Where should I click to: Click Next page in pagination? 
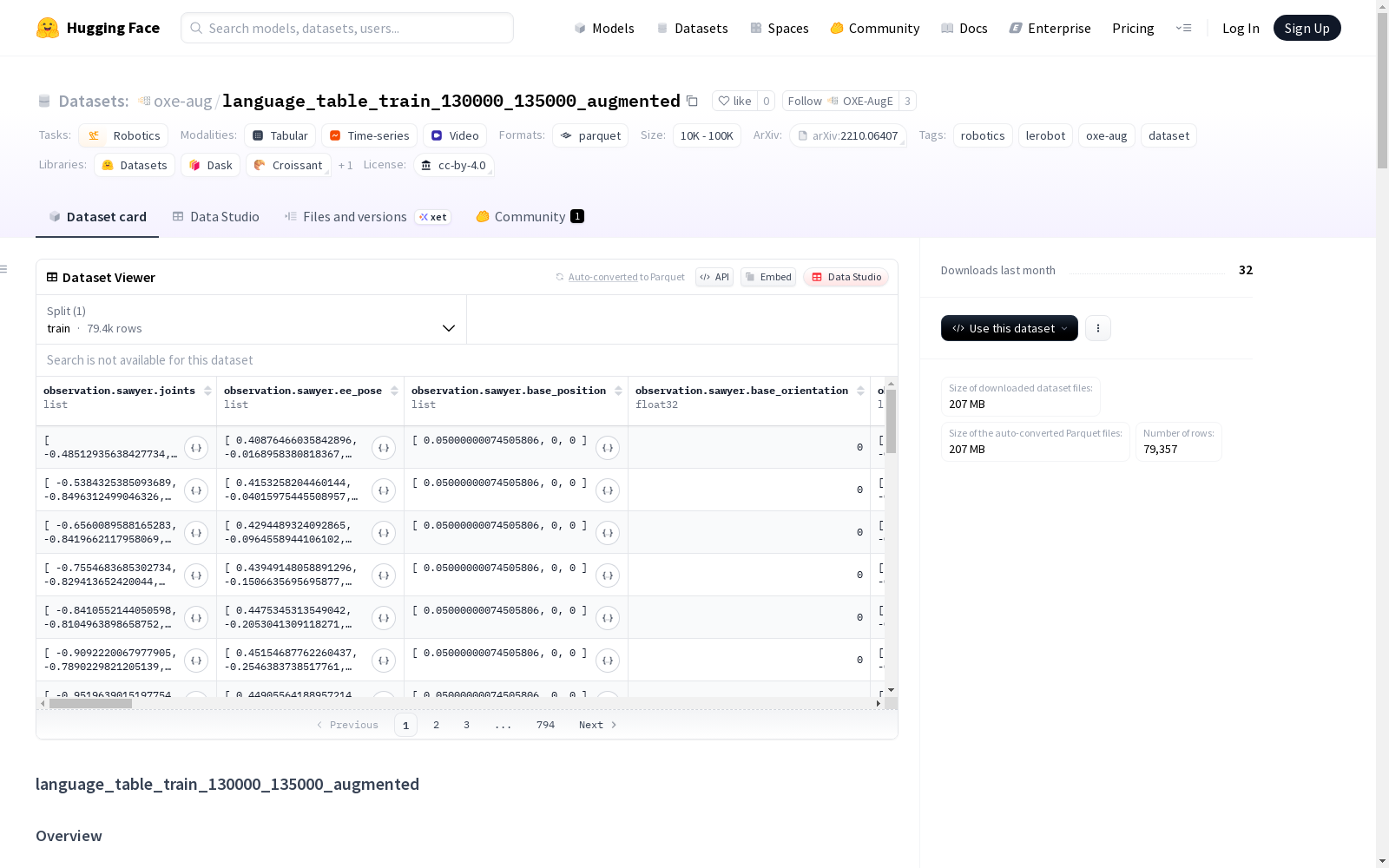(x=597, y=725)
